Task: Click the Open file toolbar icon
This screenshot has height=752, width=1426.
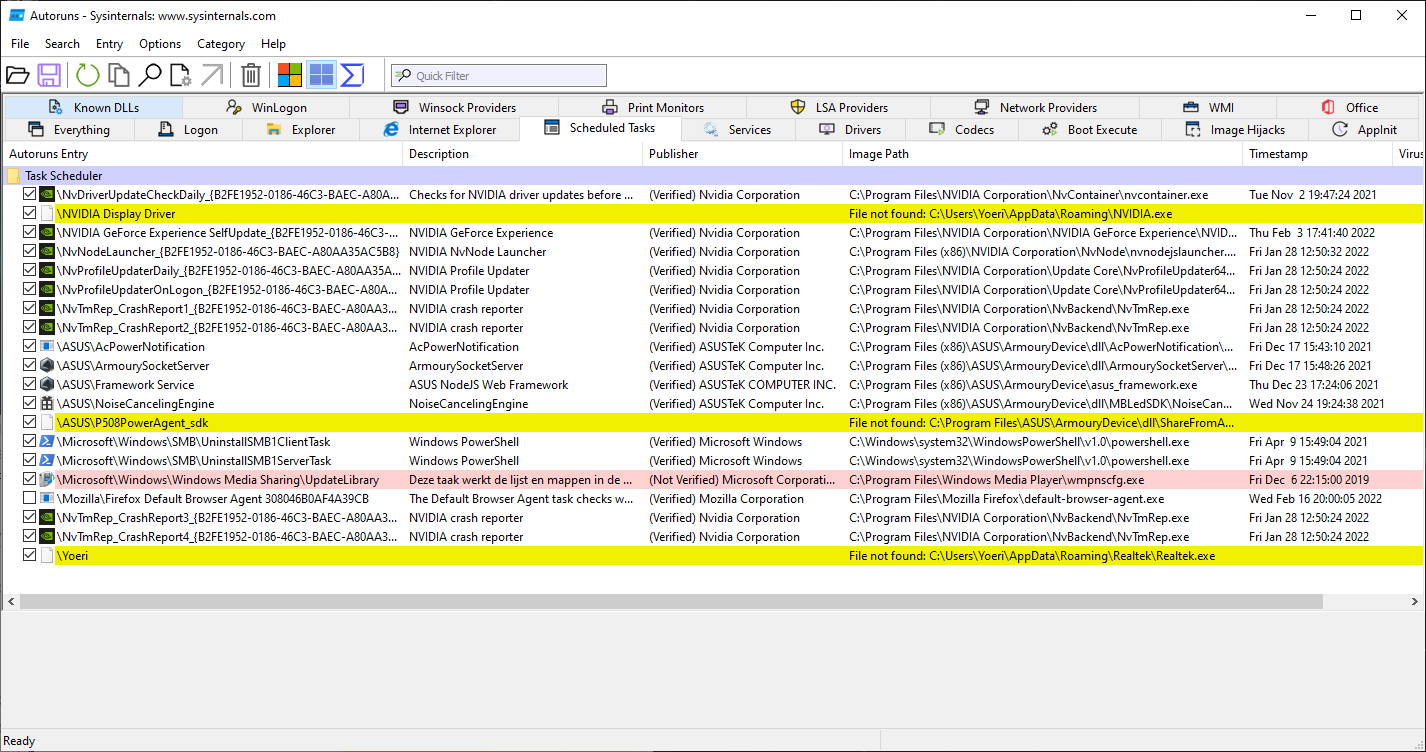Action: click(17, 75)
